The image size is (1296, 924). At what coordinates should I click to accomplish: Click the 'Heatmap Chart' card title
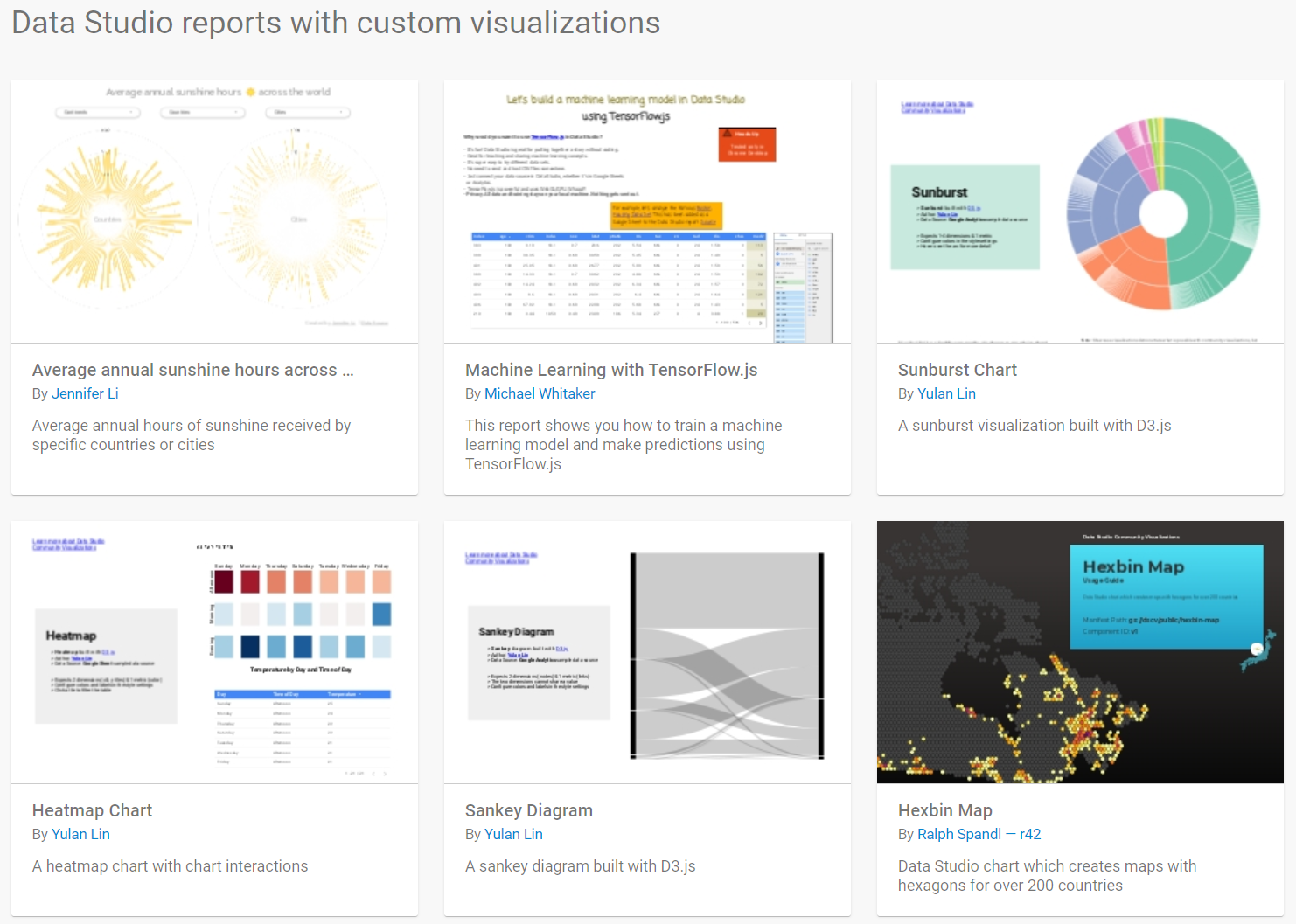coord(92,810)
